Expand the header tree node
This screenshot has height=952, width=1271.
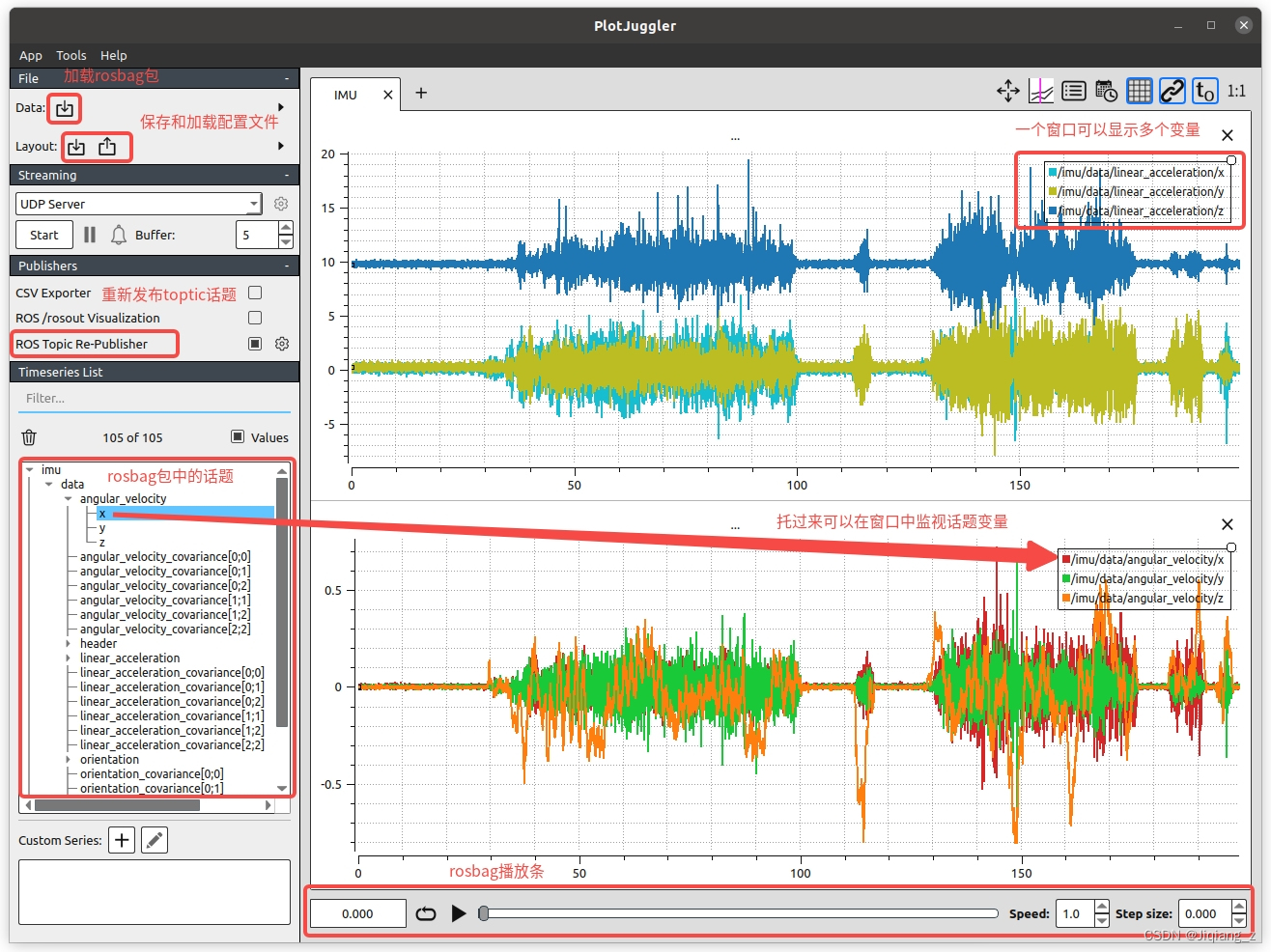click(69, 644)
